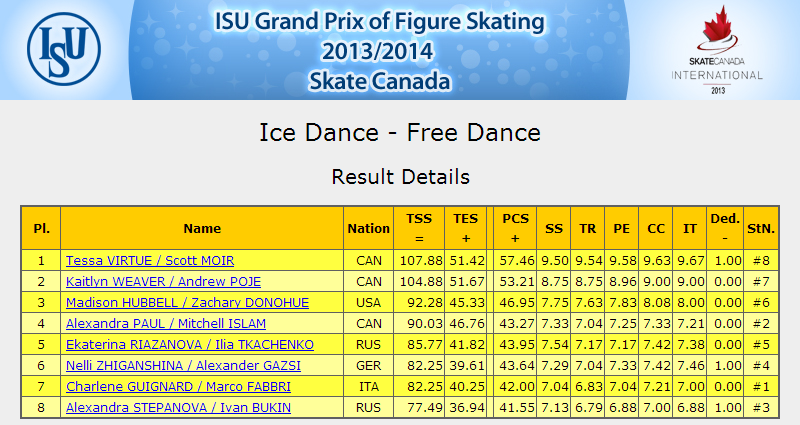Open Alexandra STEPANOVA / Ivan BUKIN link
Viewport: 800px width, 425px height.
click(x=179, y=407)
